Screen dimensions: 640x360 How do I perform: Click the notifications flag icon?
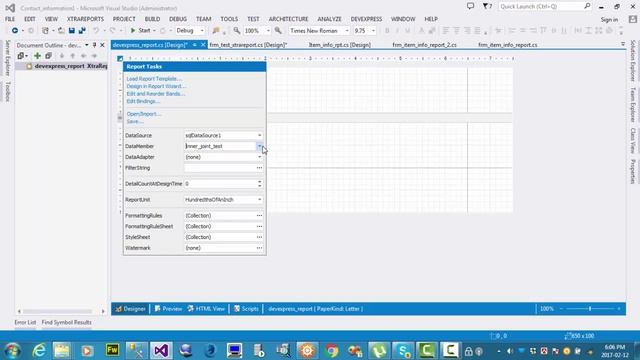(487, 6)
